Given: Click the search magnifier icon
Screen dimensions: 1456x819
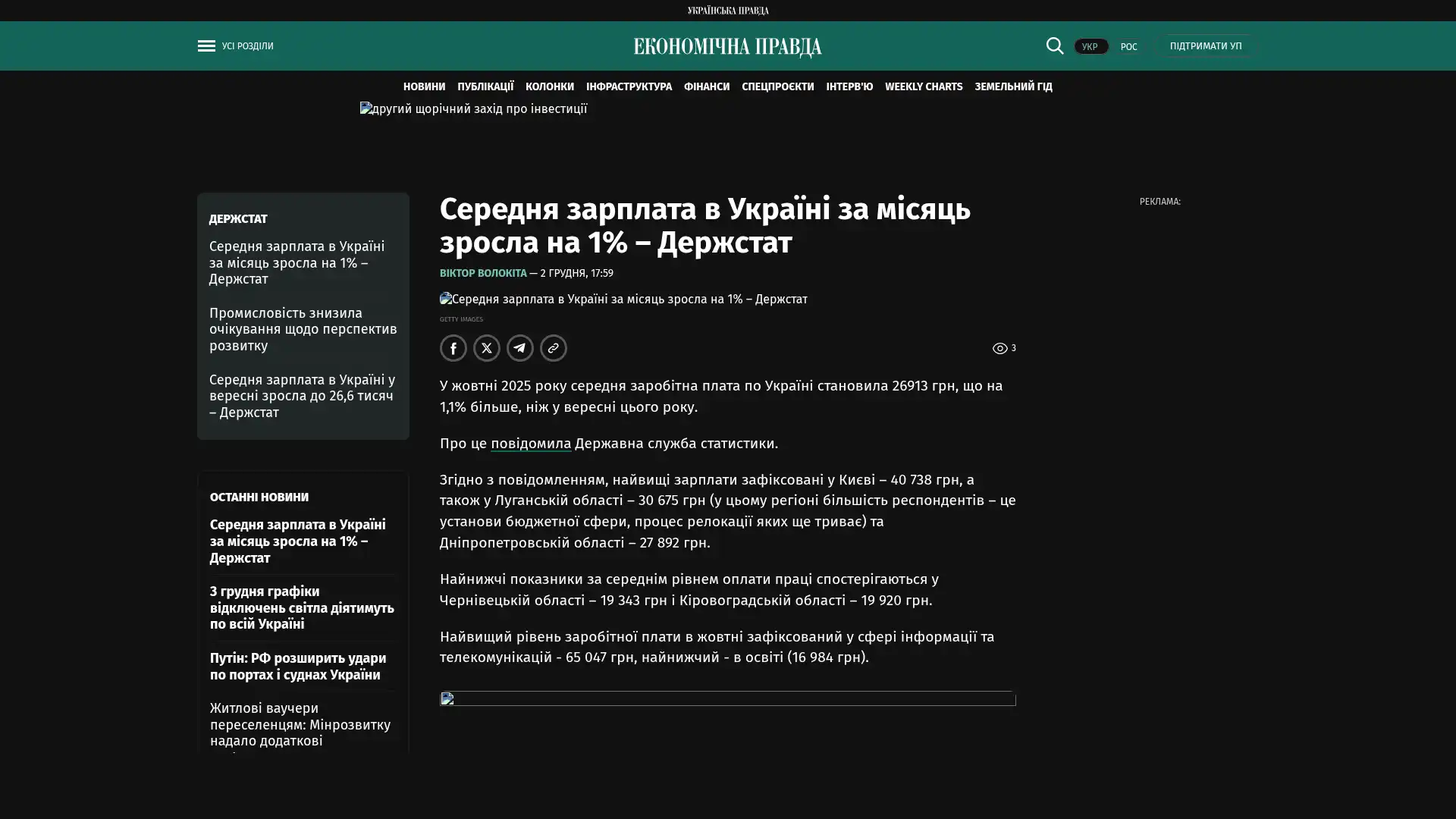Looking at the screenshot, I should (1054, 46).
